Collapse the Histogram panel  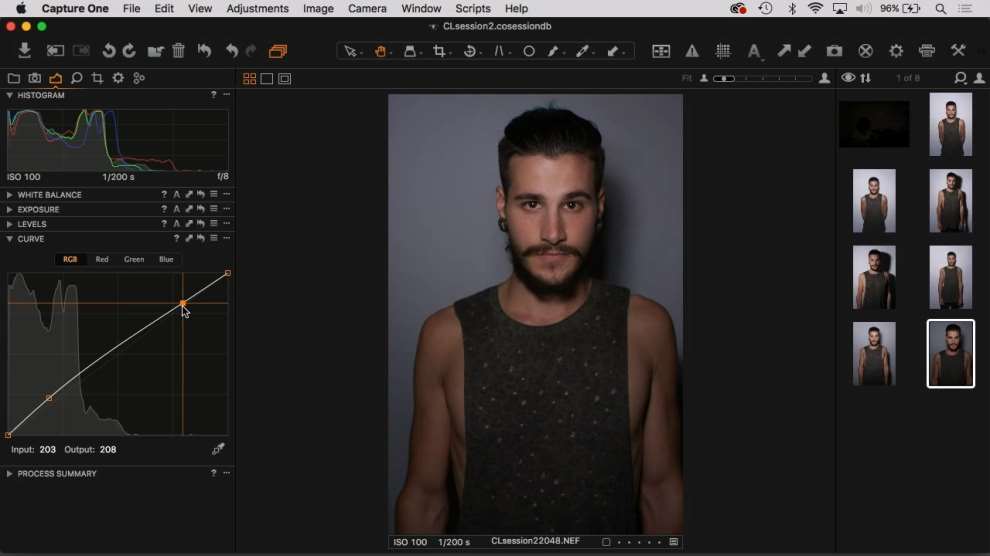[x=9, y=95]
